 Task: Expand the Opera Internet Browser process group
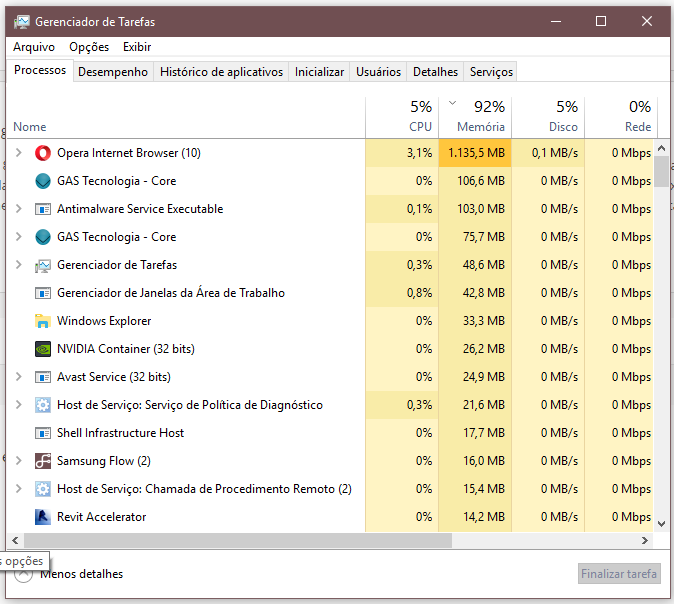(x=18, y=153)
